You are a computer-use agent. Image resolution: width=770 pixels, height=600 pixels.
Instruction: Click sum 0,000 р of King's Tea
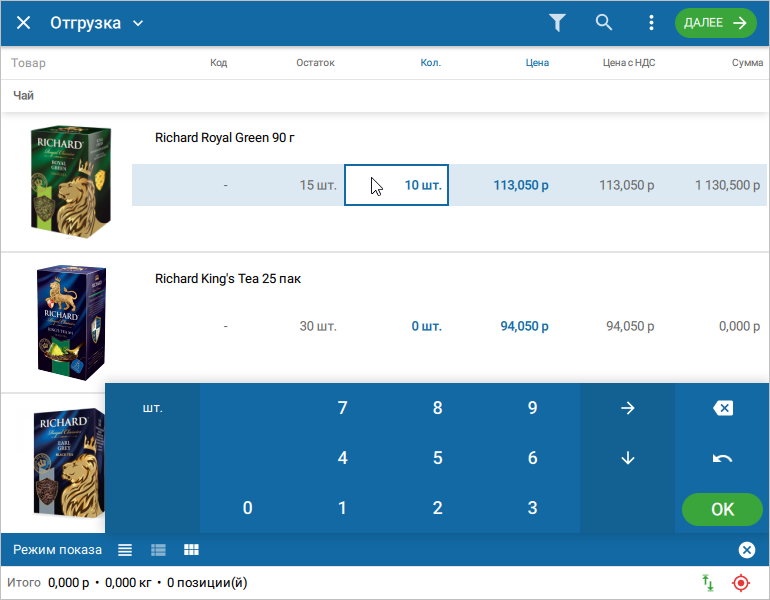coord(739,326)
